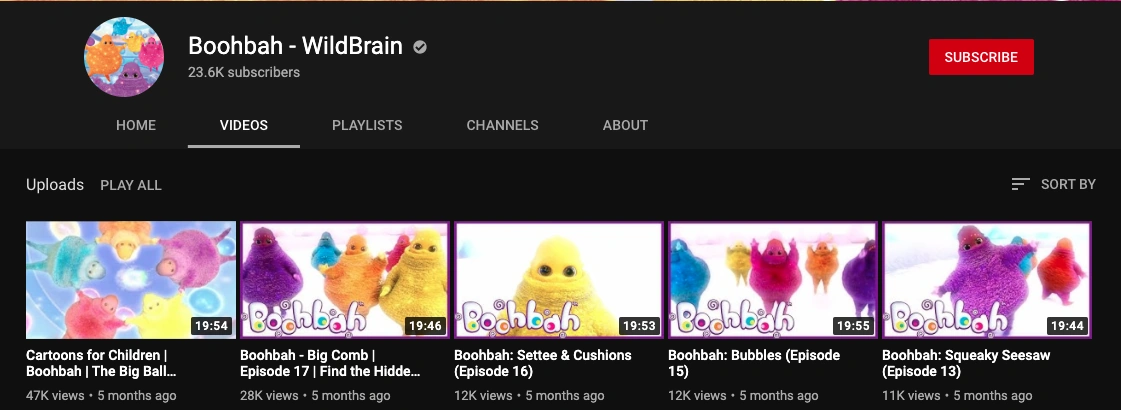The height and width of the screenshot is (410, 1121).
Task: Click the 19:55 duration badge
Action: point(853,326)
